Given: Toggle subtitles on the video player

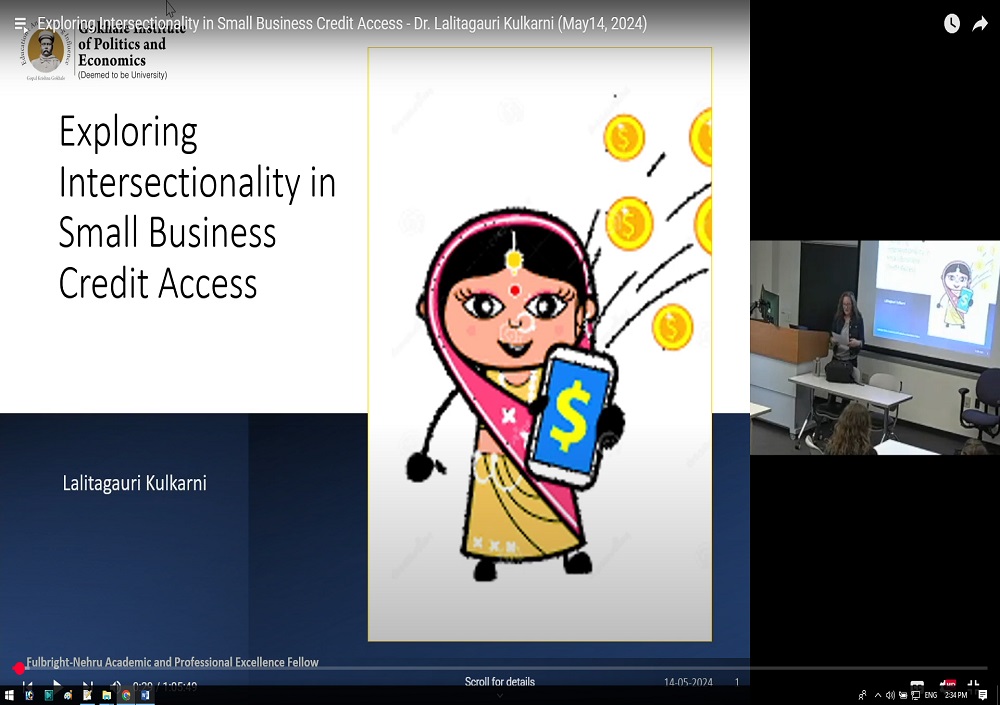Looking at the screenshot, I should 917,686.
